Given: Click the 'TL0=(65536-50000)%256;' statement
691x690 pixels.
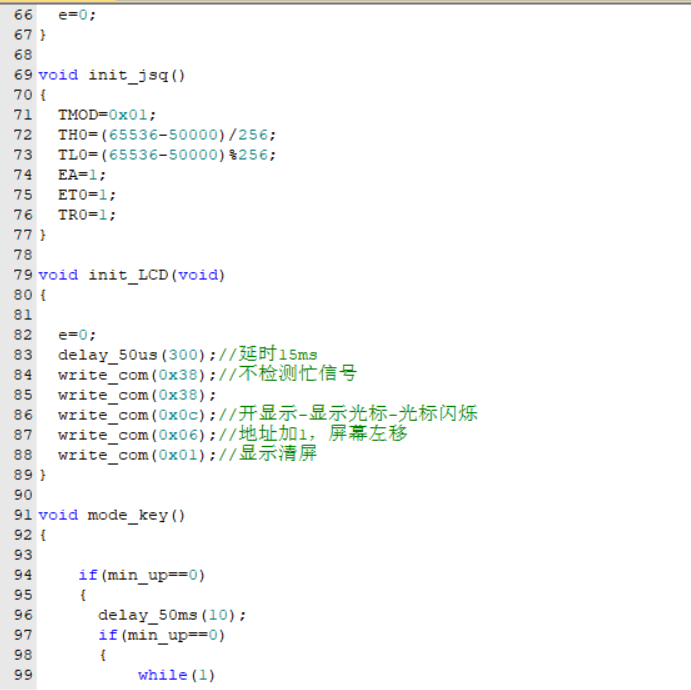Looking at the screenshot, I should (167, 155).
